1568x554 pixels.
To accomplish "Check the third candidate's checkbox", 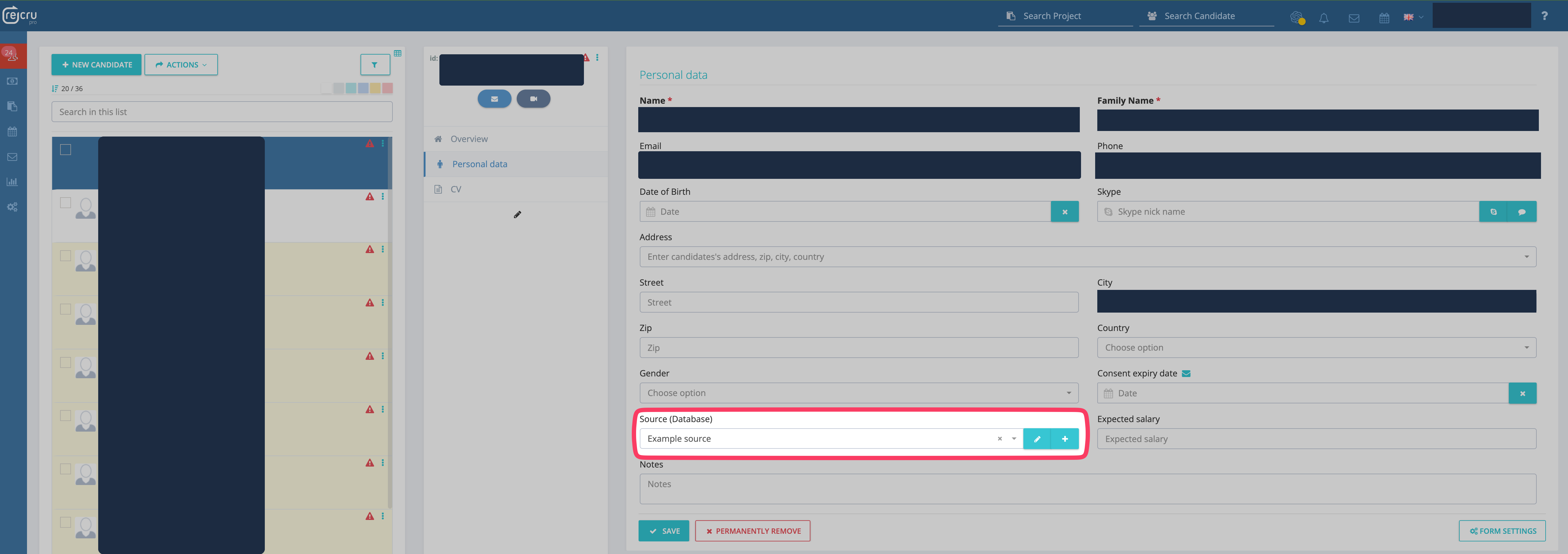I will click(x=66, y=256).
